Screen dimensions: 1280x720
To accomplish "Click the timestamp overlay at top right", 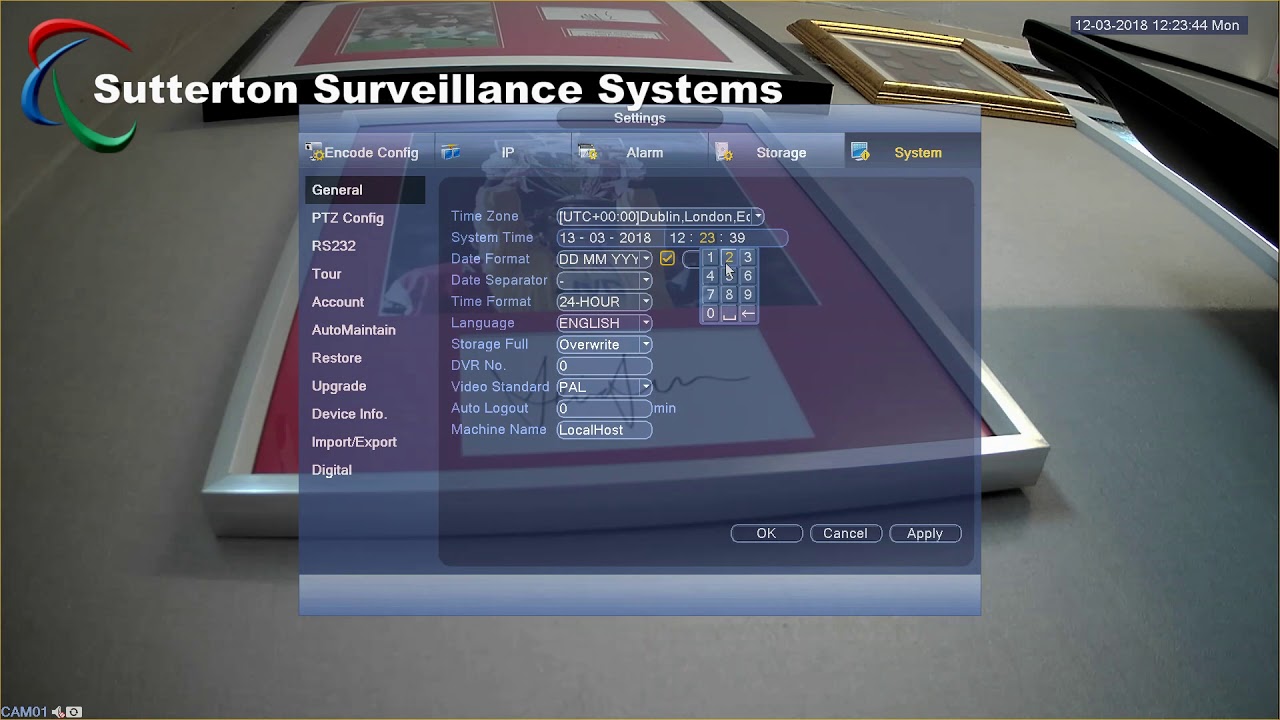I will coord(1157,26).
